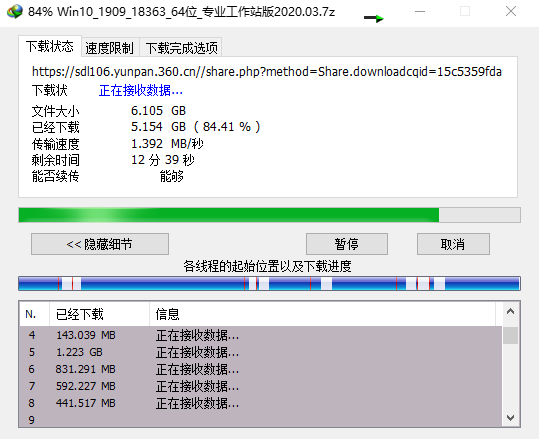Viewport: 539px width, 439px height.
Task: Click the 已经下载 column header
Action: click(99, 314)
